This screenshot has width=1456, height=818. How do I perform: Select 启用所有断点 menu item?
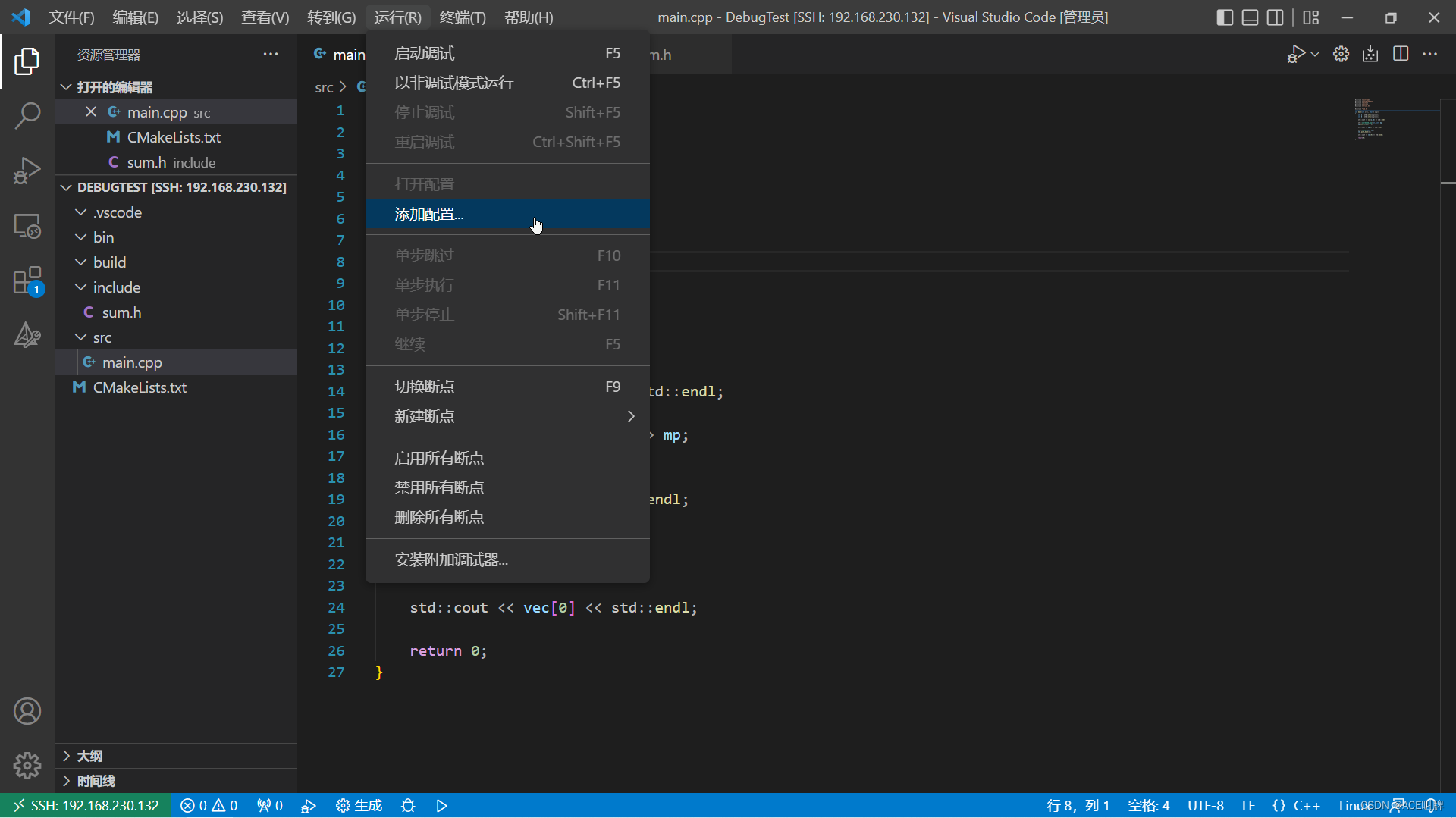507,458
